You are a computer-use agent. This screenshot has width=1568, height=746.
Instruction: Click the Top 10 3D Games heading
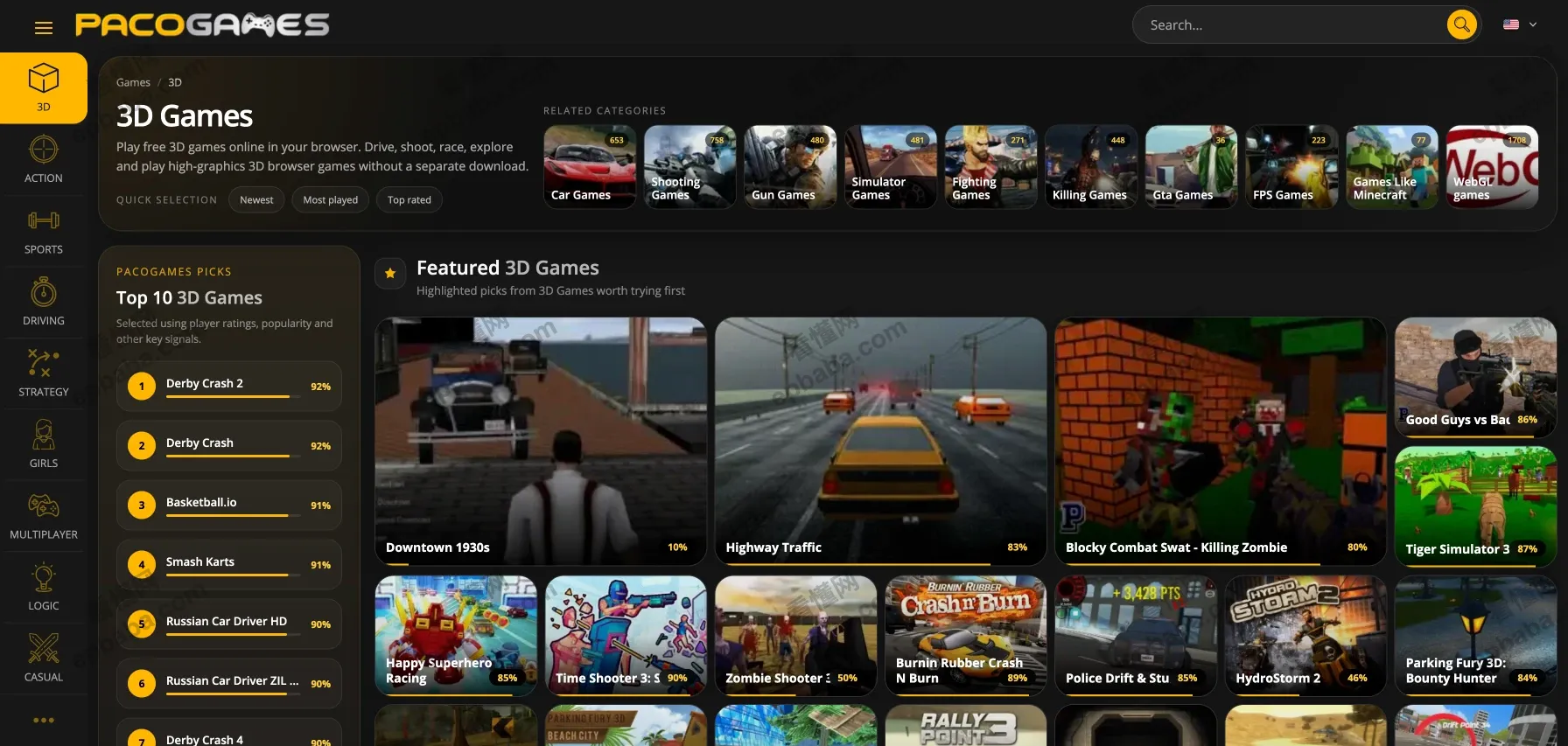[189, 297]
